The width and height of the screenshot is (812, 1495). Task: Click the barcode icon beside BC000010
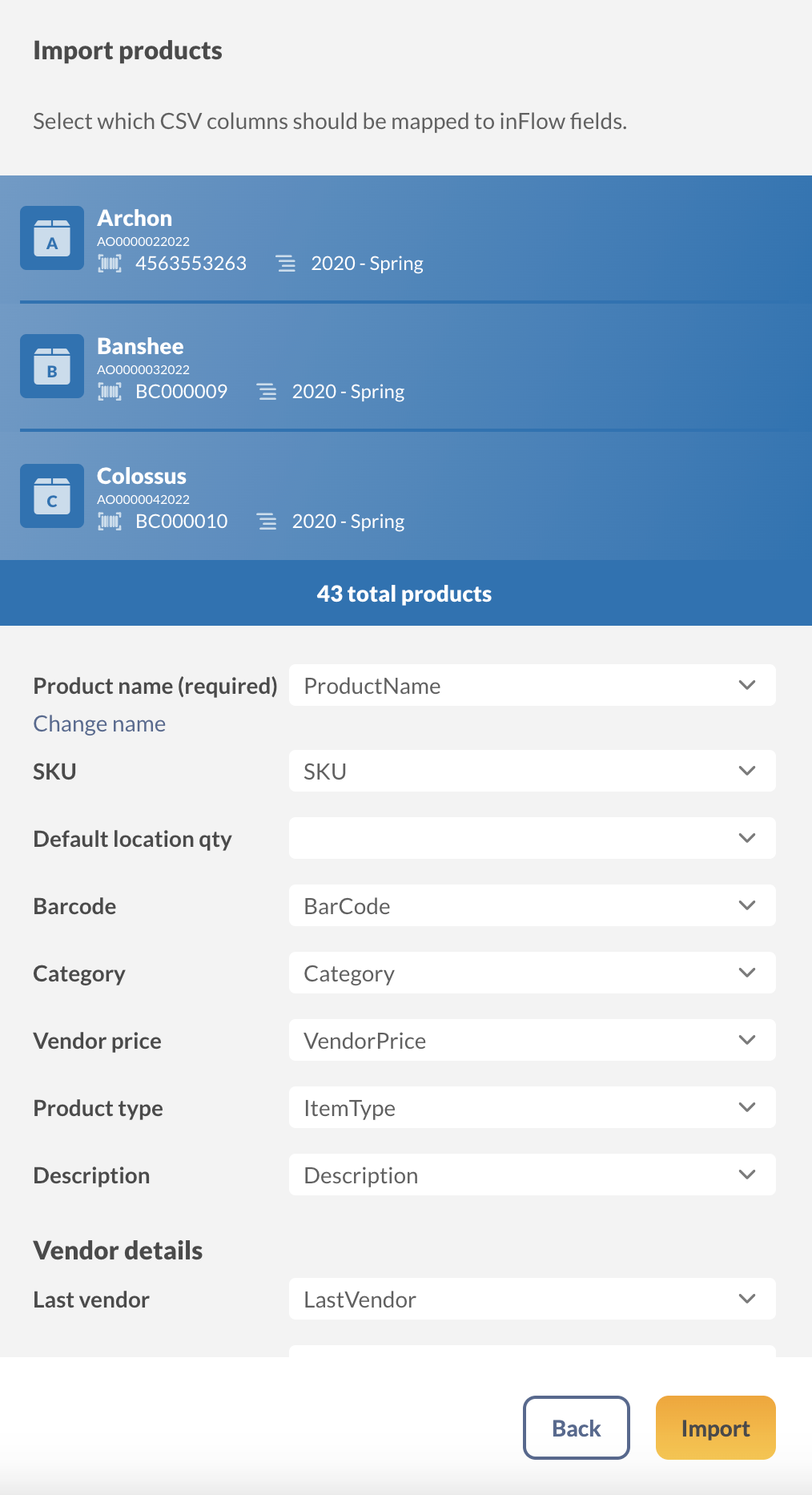click(110, 522)
